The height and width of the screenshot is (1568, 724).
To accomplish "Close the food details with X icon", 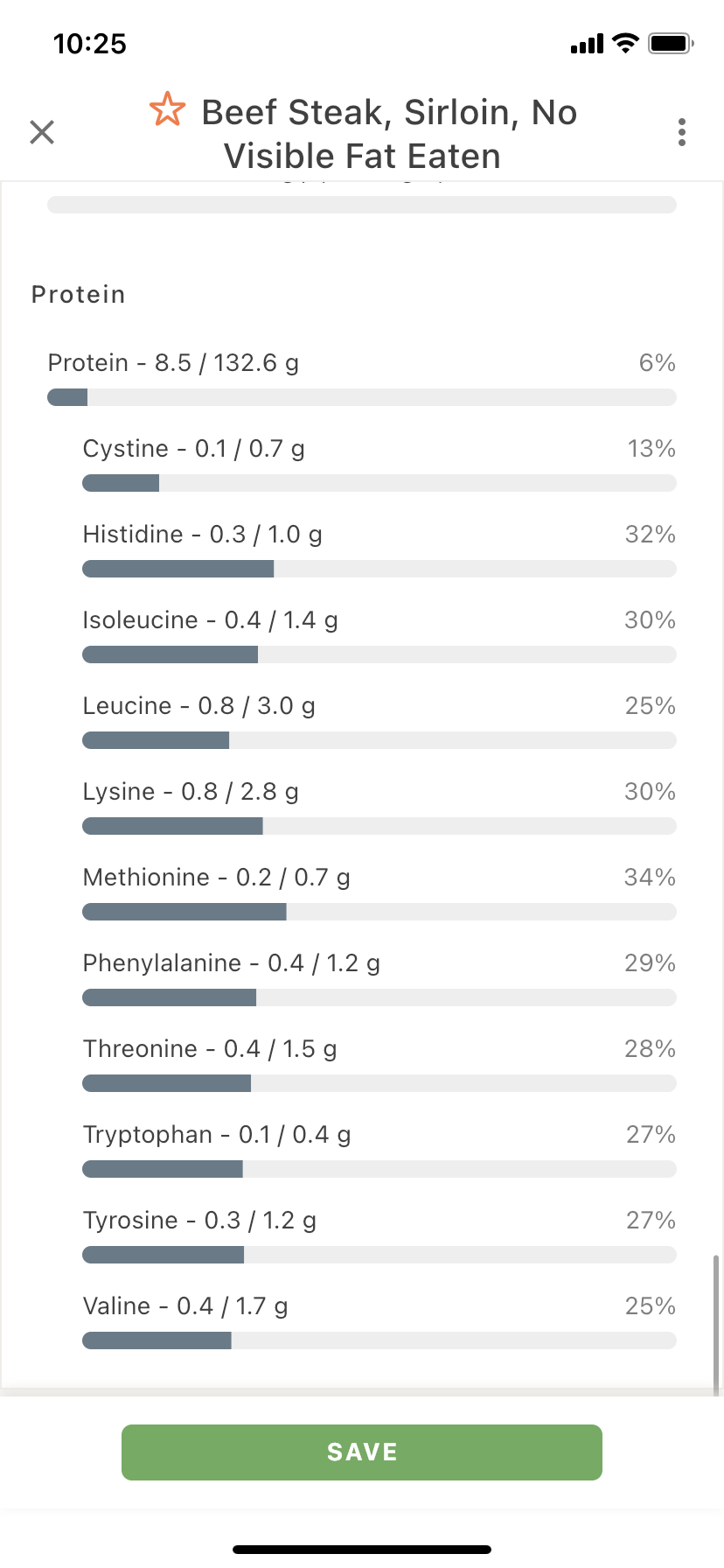I will 42,132.
